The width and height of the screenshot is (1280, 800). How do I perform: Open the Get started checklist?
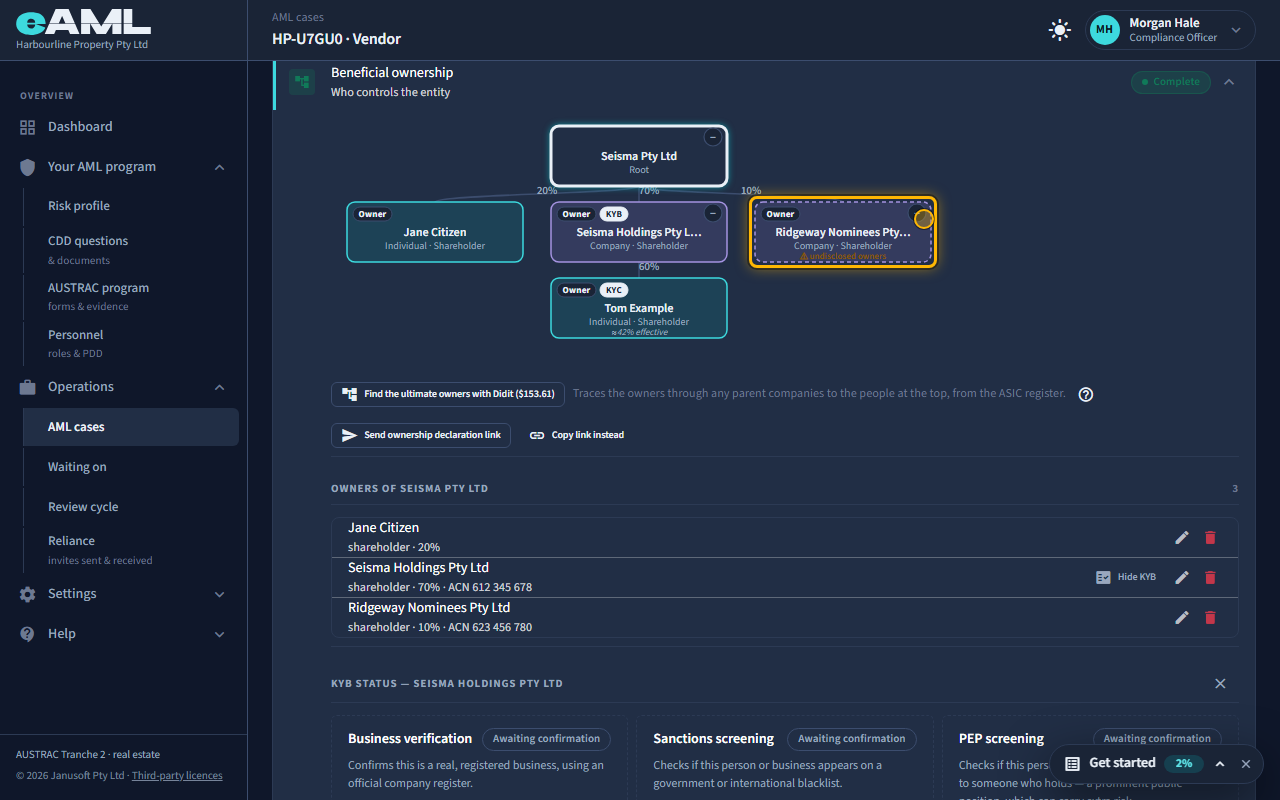pyautogui.click(x=1122, y=763)
